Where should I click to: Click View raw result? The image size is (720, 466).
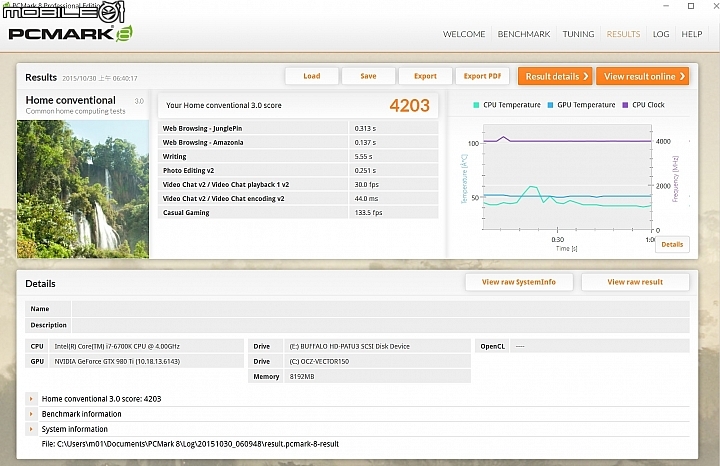tap(635, 282)
